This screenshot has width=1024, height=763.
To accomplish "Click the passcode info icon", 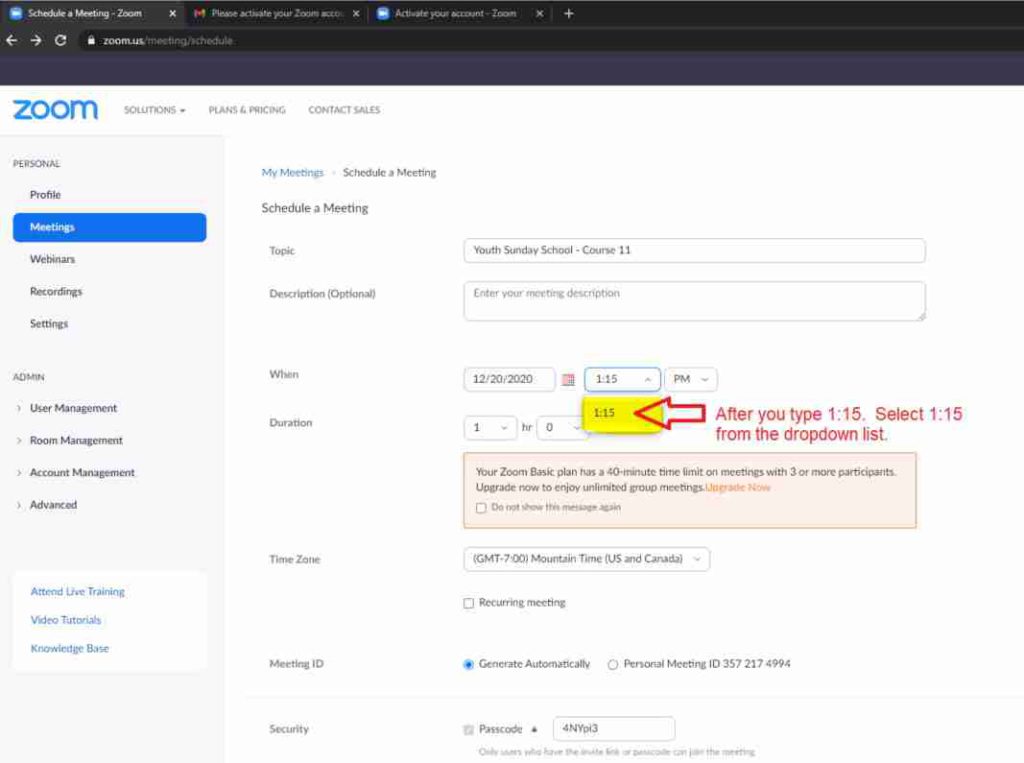I will pos(534,729).
